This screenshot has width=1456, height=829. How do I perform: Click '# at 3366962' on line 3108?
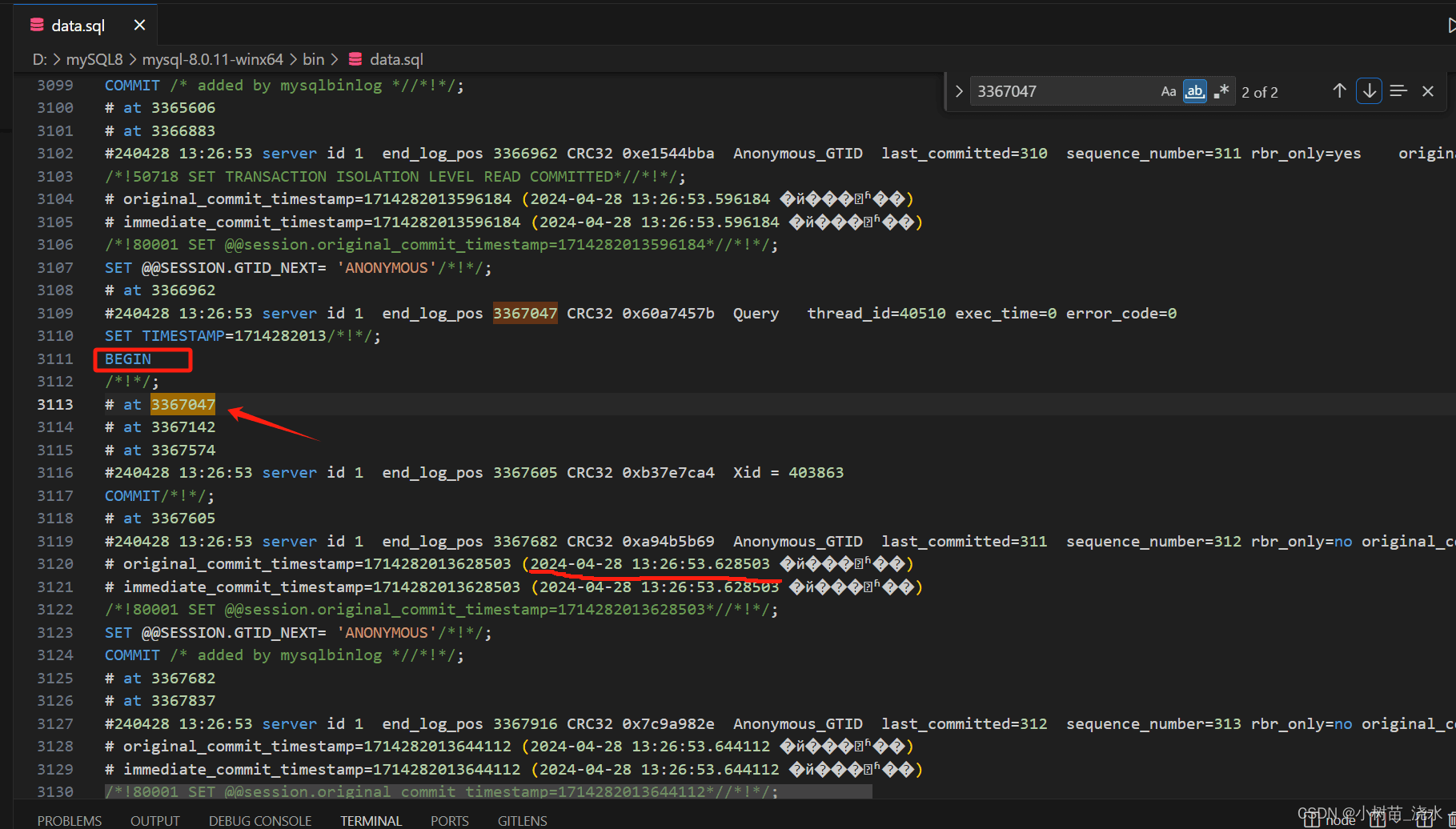click(x=160, y=290)
